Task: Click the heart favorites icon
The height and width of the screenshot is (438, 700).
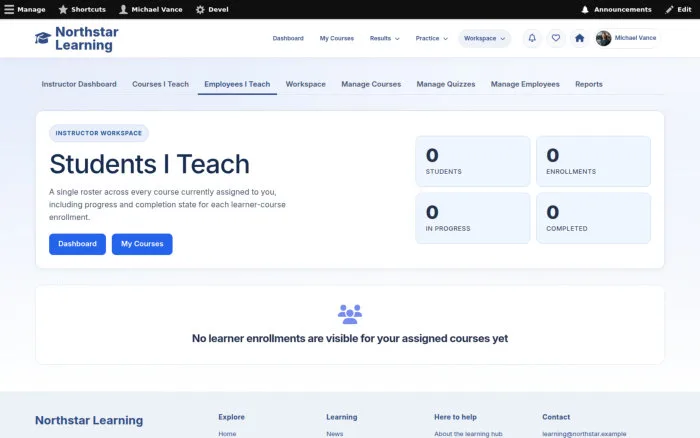Action: click(556, 38)
